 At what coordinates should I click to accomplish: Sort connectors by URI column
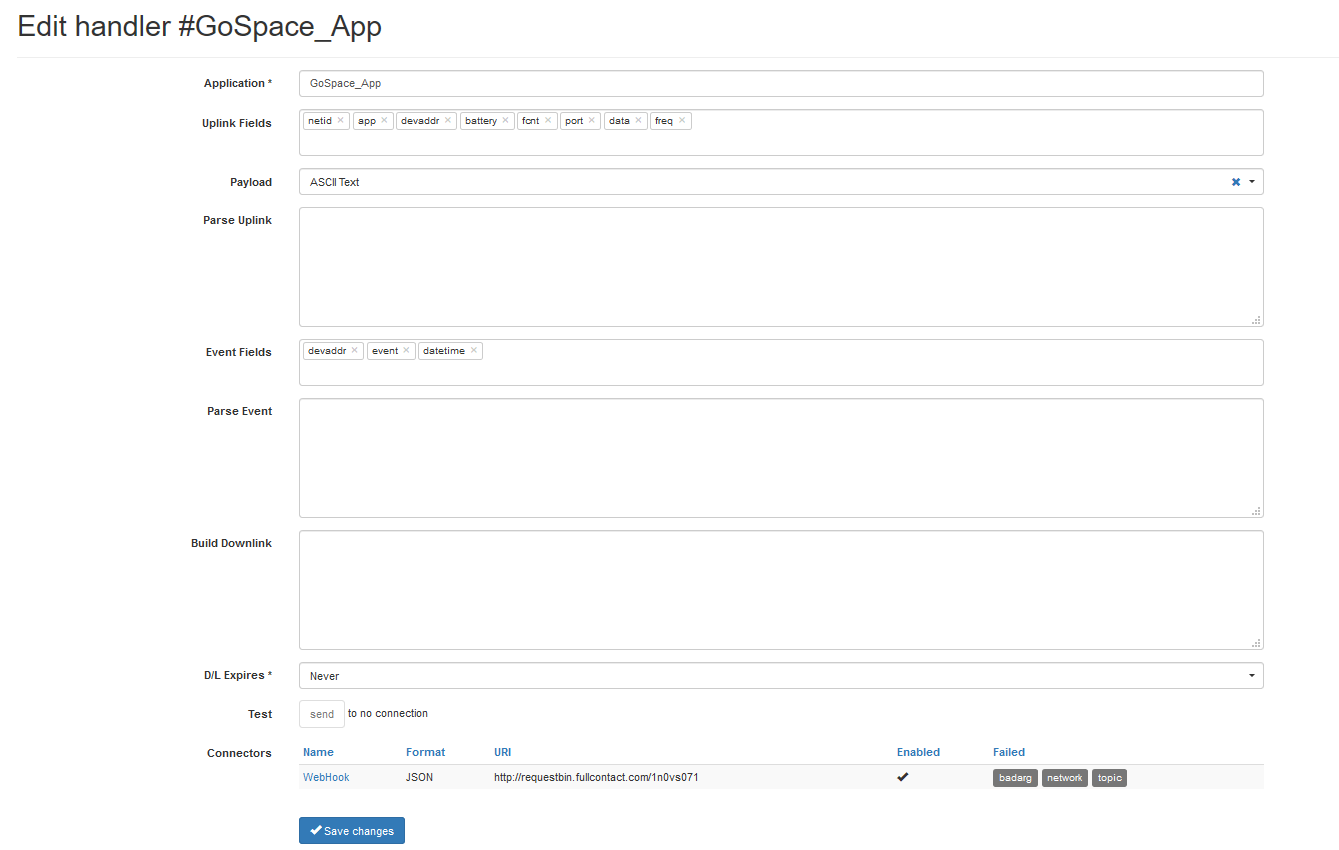click(502, 752)
